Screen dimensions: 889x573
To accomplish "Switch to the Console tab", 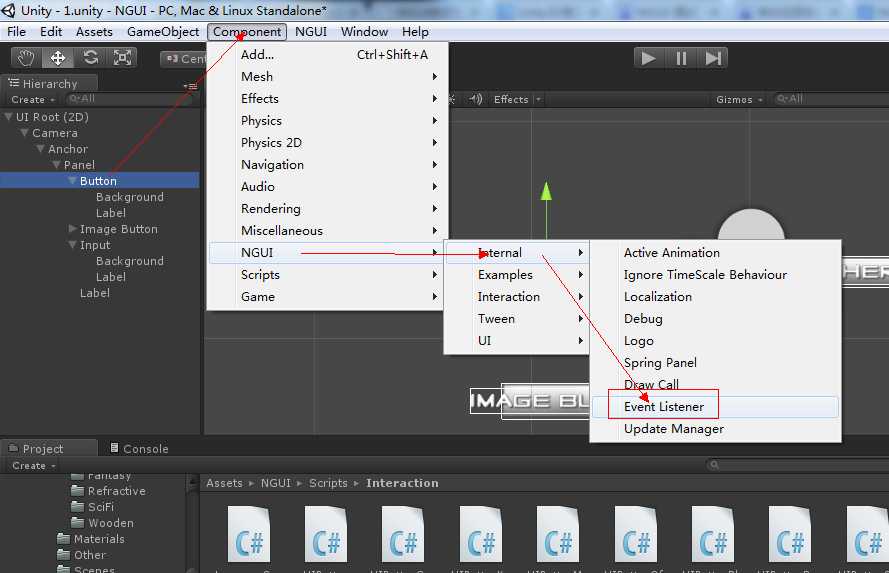I will 139,448.
